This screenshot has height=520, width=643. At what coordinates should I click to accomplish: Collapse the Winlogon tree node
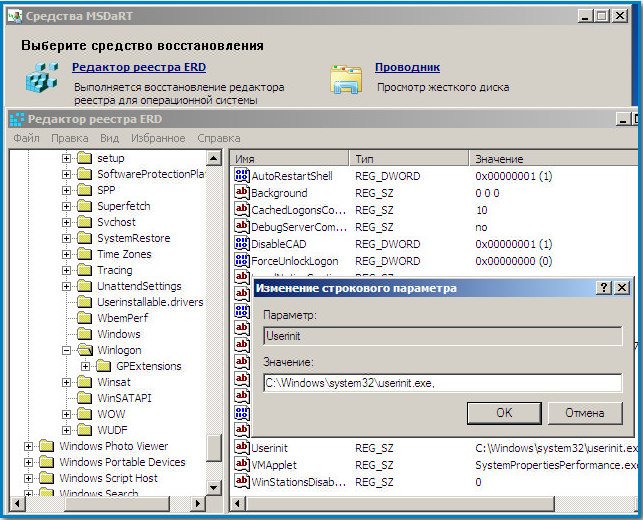67,351
